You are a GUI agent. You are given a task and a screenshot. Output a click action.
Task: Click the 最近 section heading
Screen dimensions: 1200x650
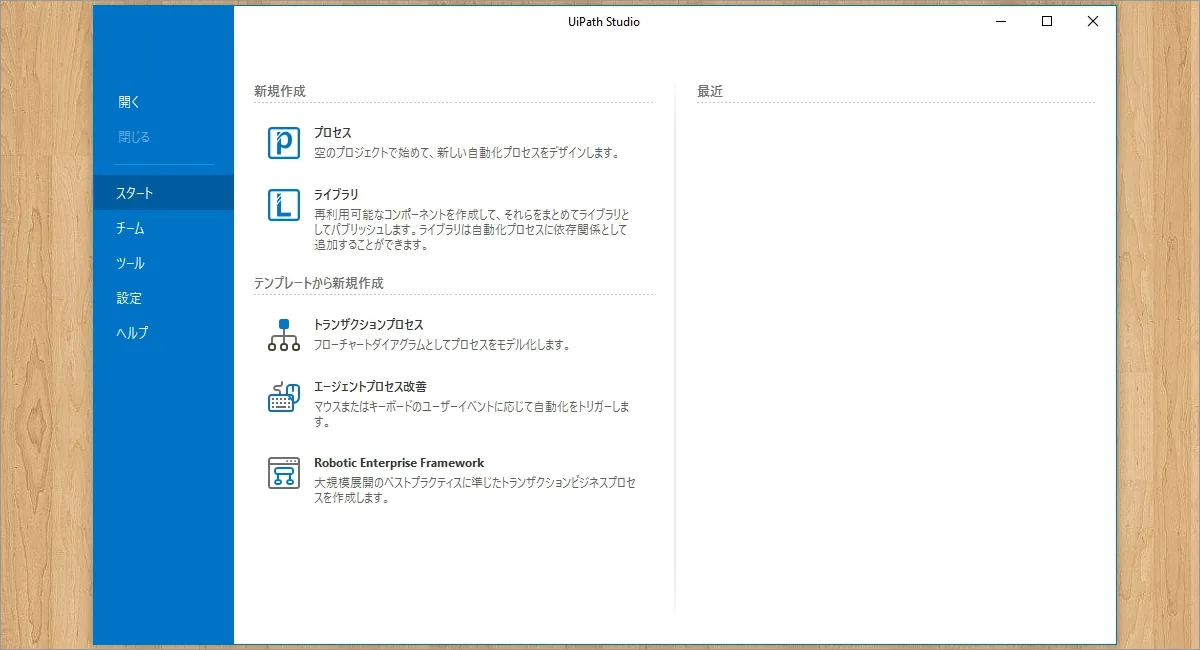pos(710,91)
